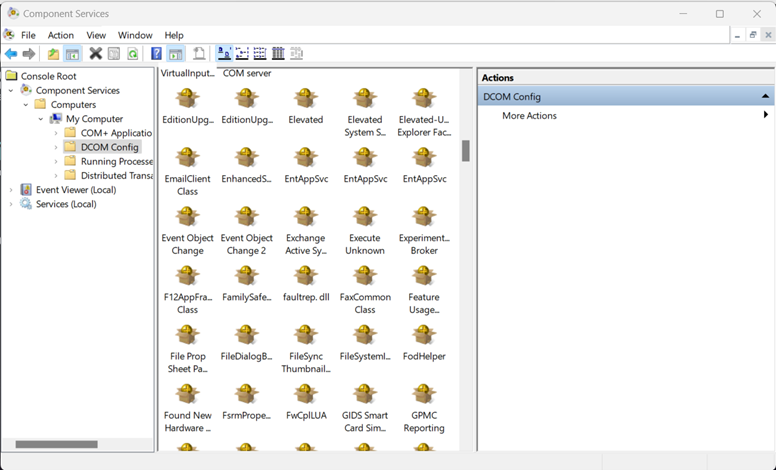Refresh the view with the toolbar icon
The width and height of the screenshot is (776, 470).
point(132,53)
